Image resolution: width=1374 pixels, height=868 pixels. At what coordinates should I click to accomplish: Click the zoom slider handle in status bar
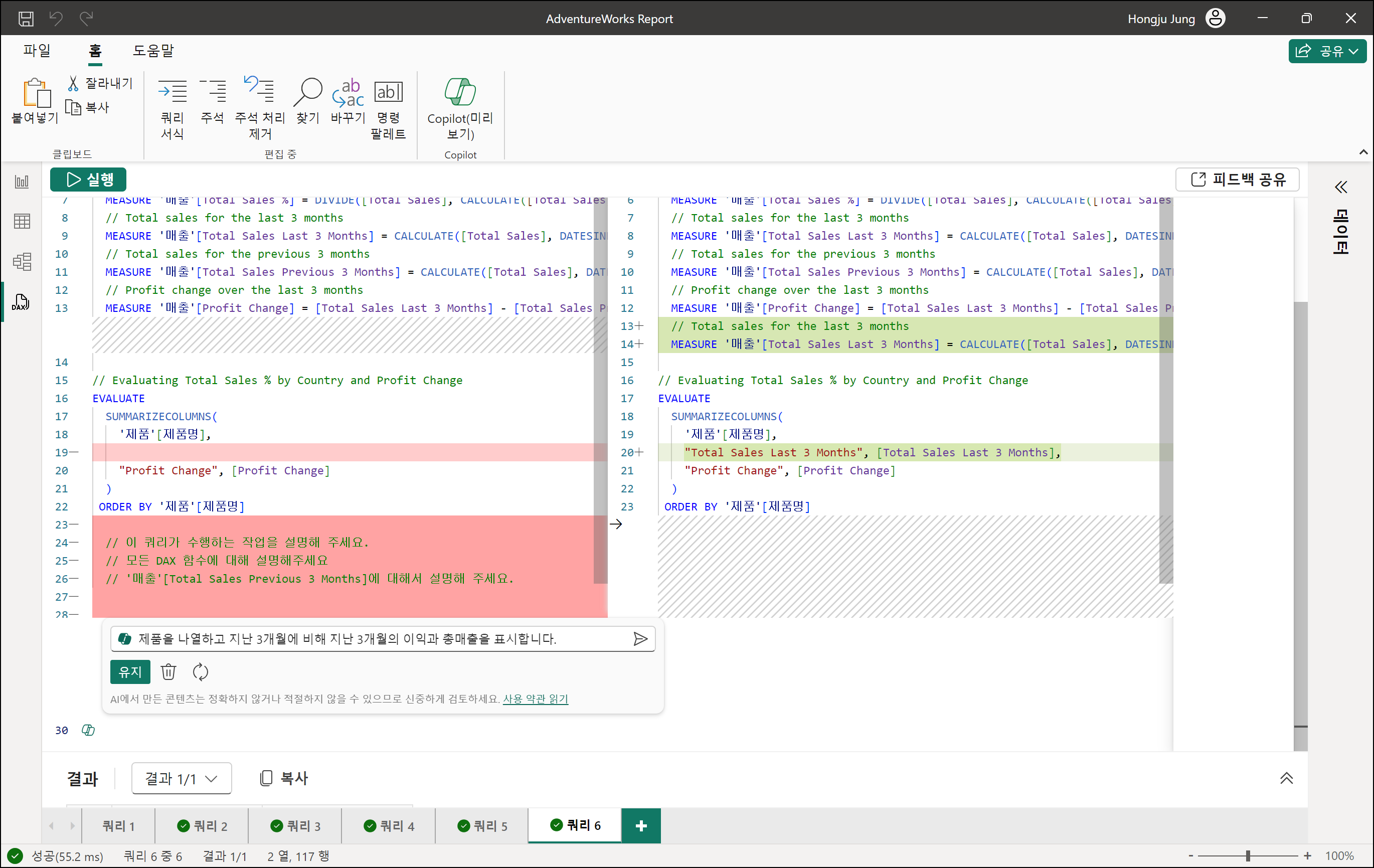tap(1248, 855)
